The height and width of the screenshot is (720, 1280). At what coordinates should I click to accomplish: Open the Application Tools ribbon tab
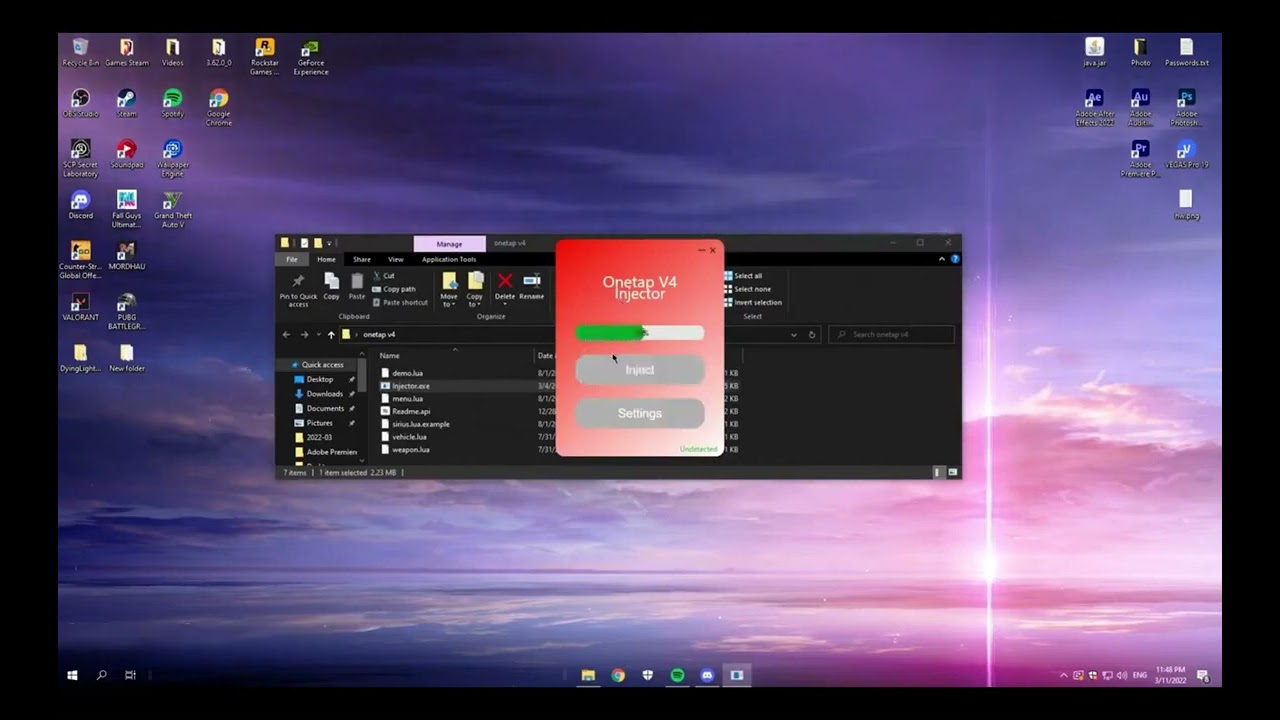(449, 259)
